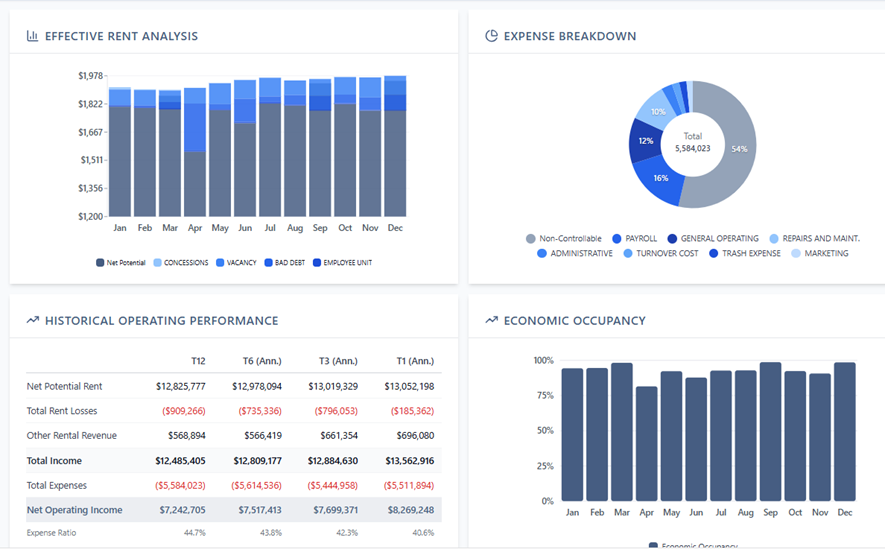Click the 12% donut slice
This screenshot has width=885, height=549.
point(646,141)
